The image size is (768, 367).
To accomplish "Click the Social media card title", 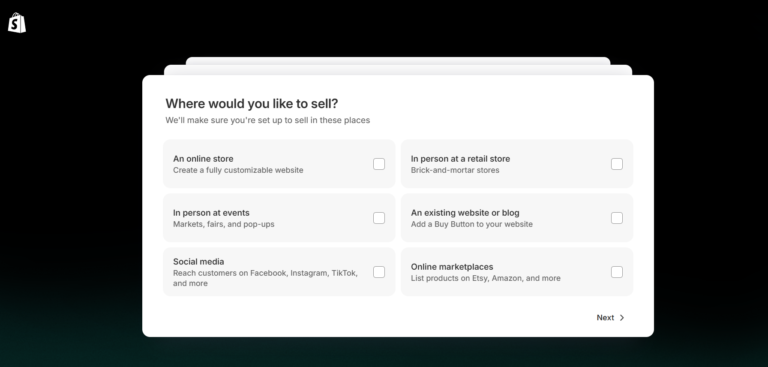I will pyautogui.click(x=198, y=262).
